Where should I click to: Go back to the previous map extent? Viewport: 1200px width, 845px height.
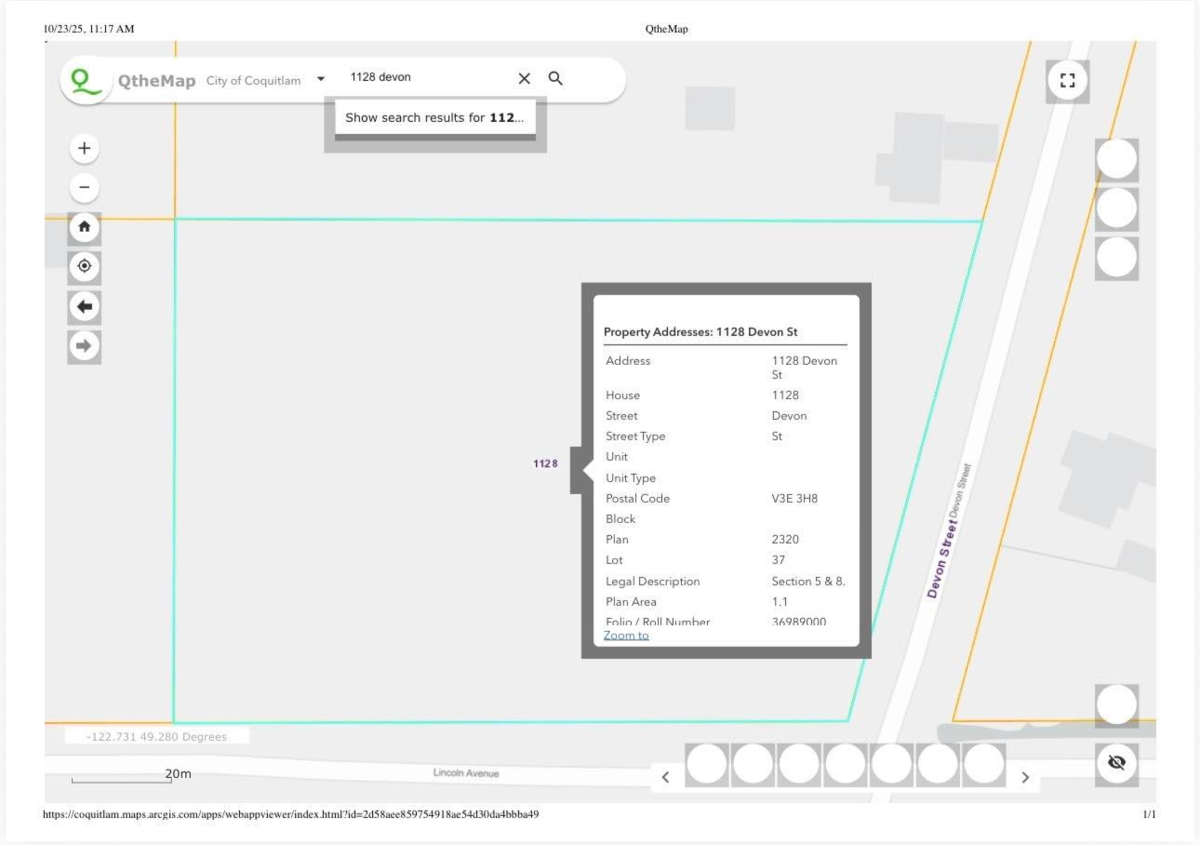84,306
